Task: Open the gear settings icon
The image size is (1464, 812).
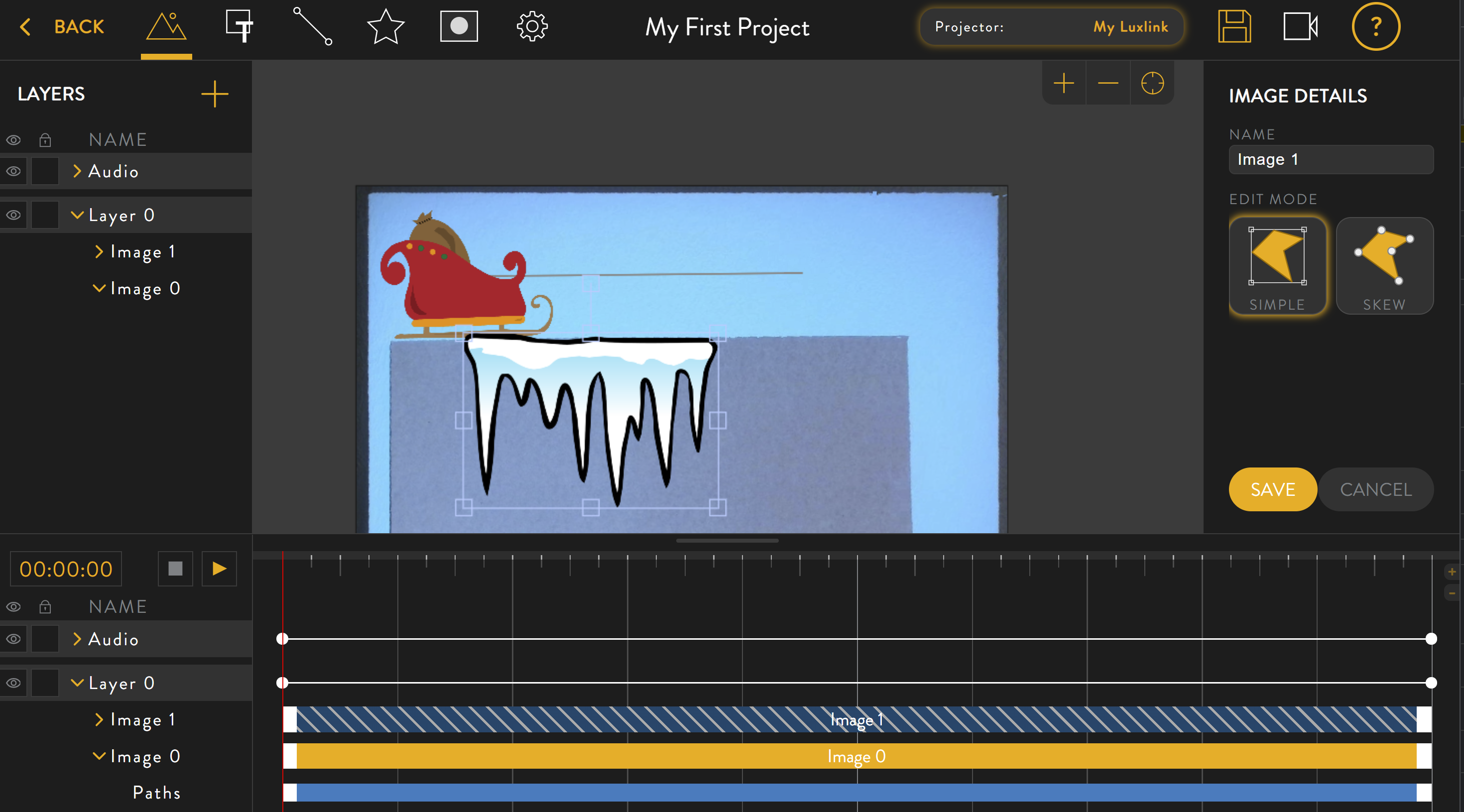Action: (531, 27)
